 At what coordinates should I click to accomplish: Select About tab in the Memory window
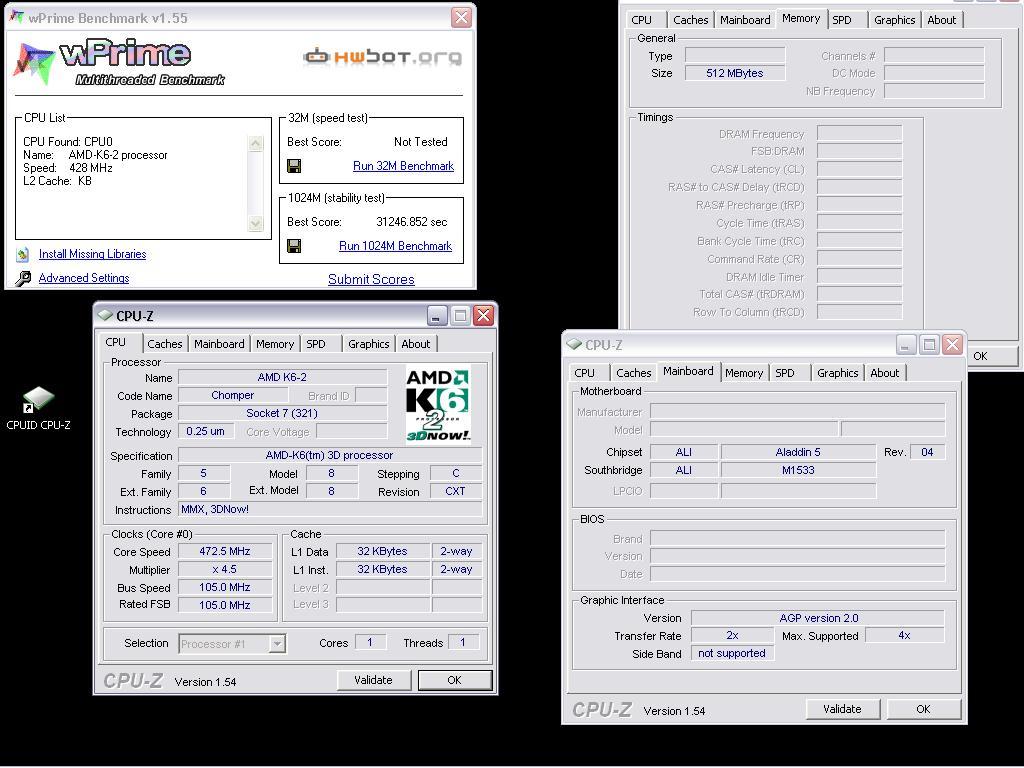click(x=941, y=20)
